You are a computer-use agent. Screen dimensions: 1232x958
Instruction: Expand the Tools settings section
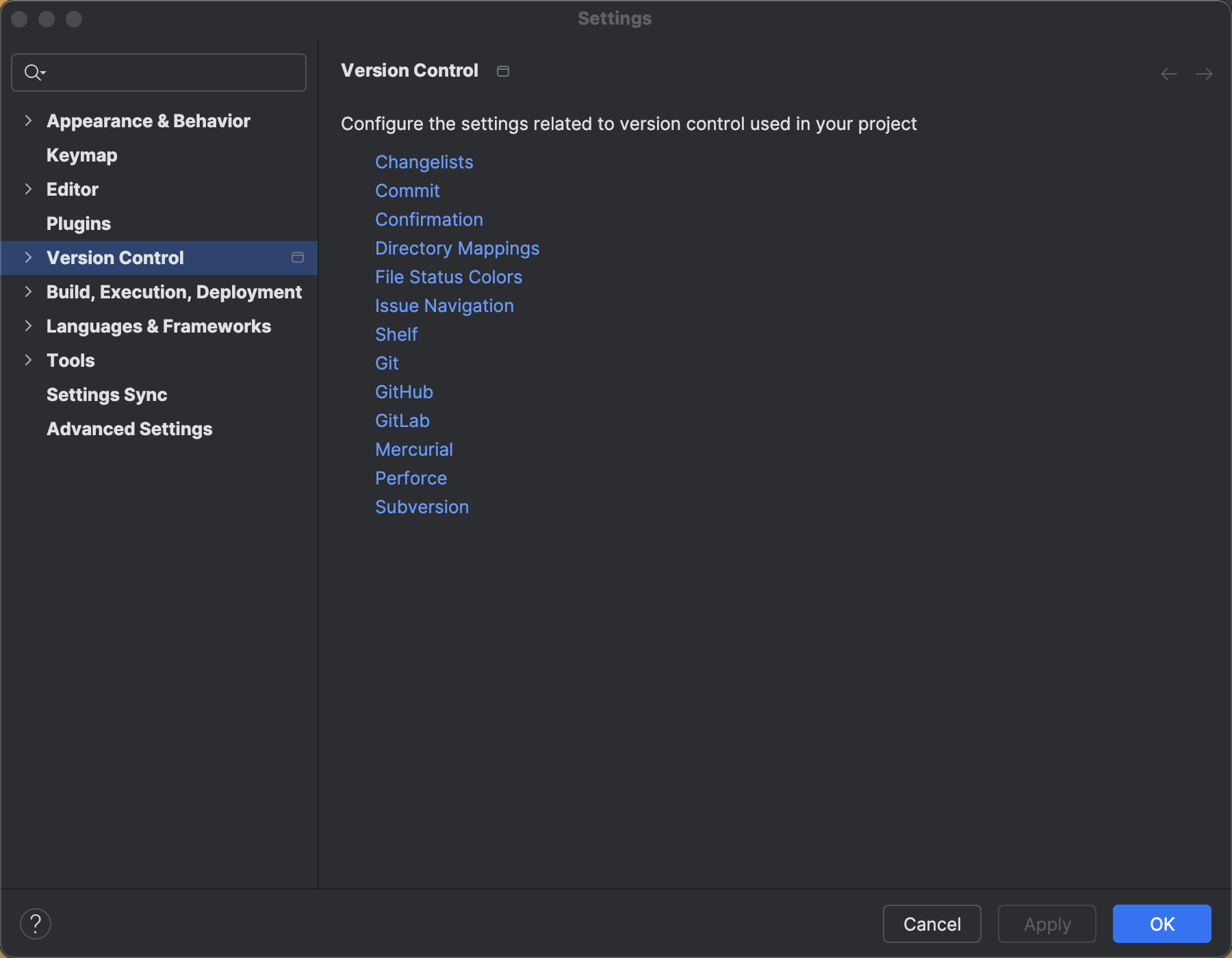pyautogui.click(x=28, y=361)
